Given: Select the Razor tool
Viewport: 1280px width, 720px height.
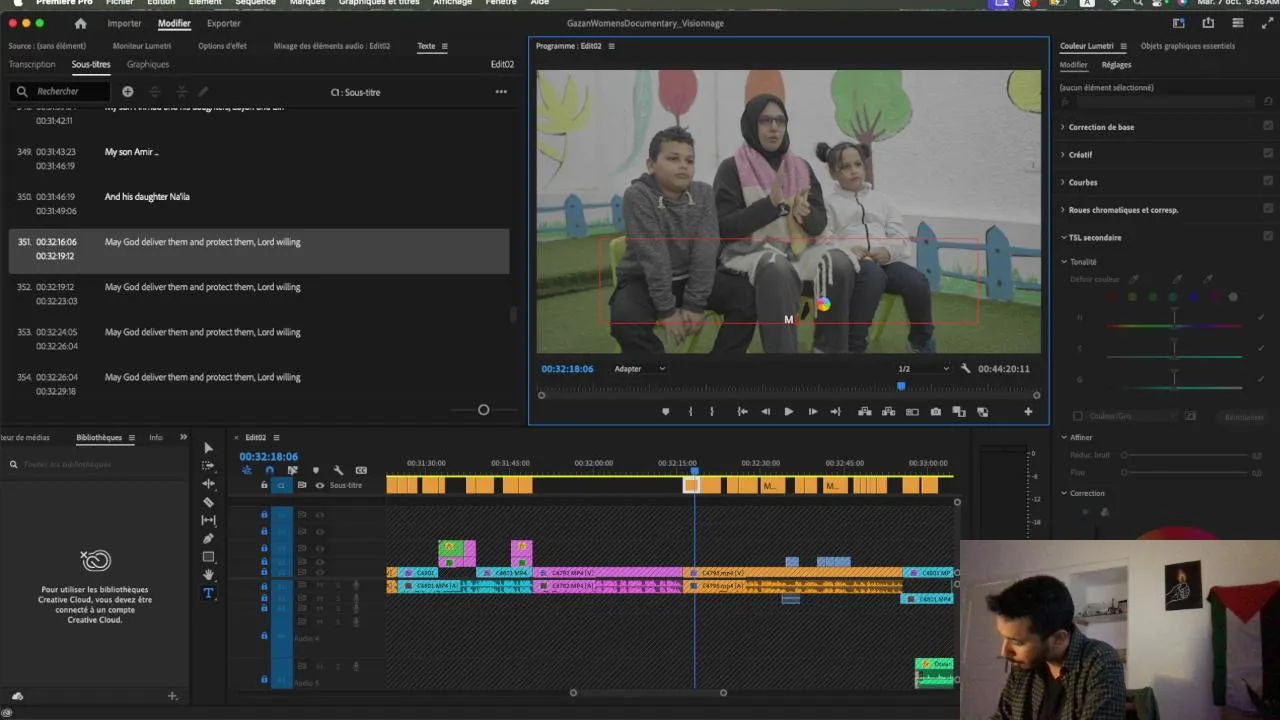Looking at the screenshot, I should point(208,502).
